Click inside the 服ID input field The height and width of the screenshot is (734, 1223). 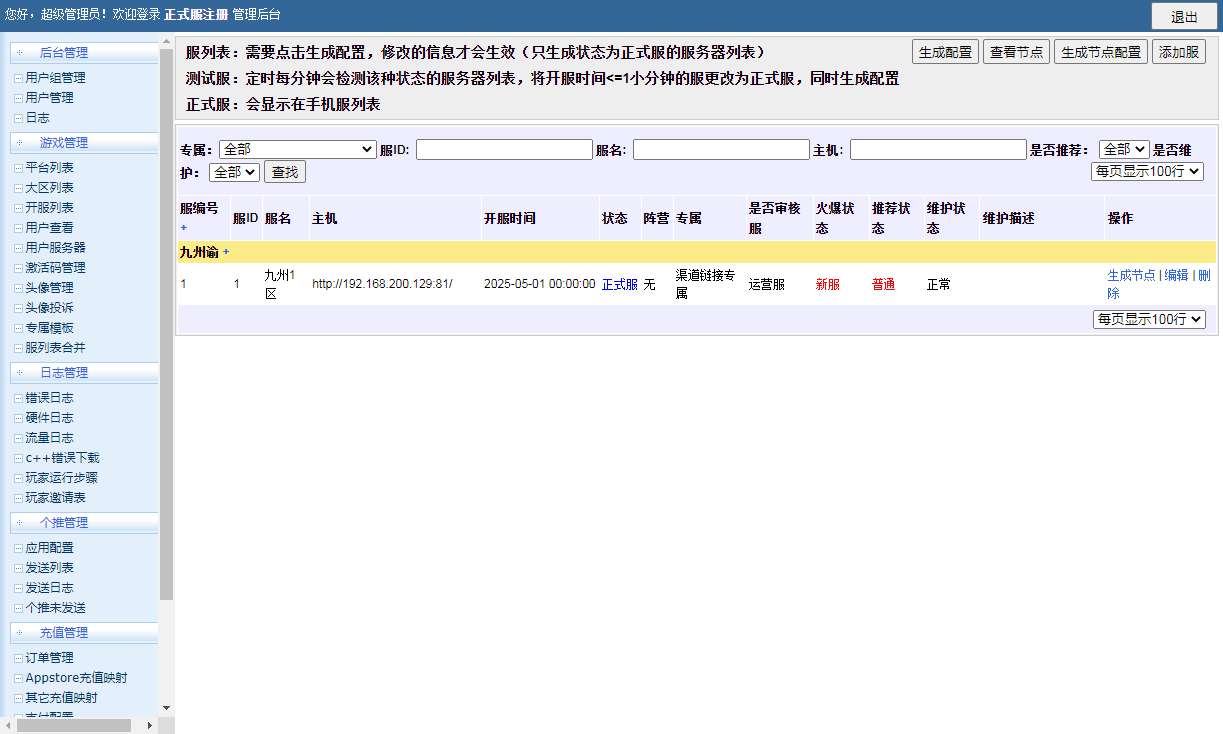[x=503, y=149]
